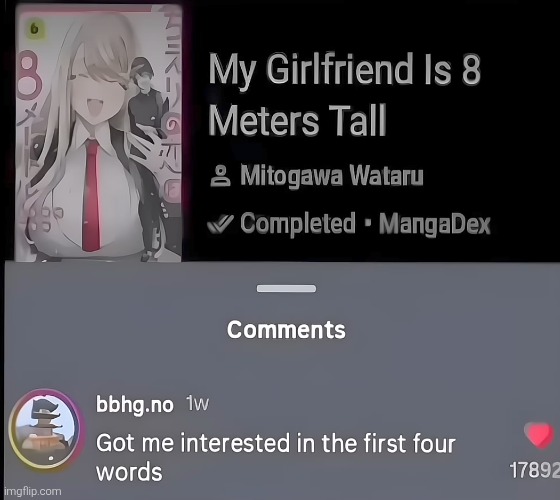The height and width of the screenshot is (500, 560).
Task: Click the 17892 like count
Action: [534, 470]
